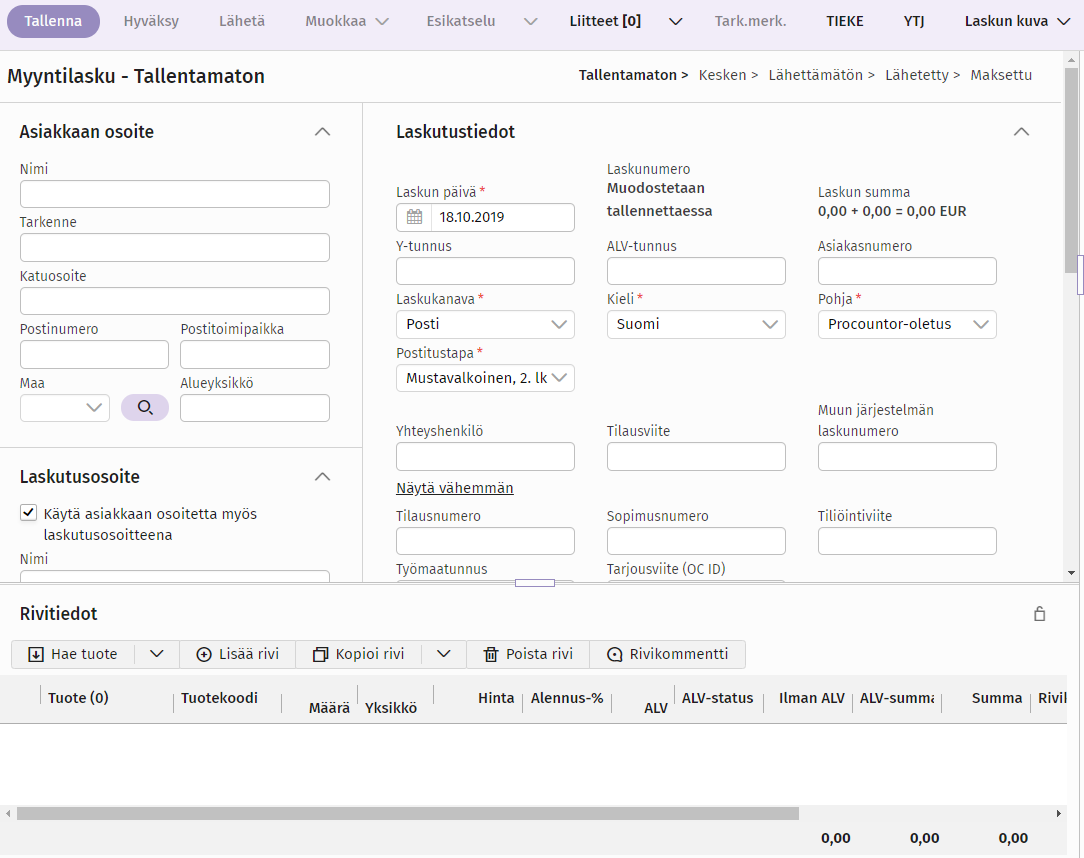The image size is (1084, 858).
Task: Click Esikatselu preview
Action: point(461,21)
